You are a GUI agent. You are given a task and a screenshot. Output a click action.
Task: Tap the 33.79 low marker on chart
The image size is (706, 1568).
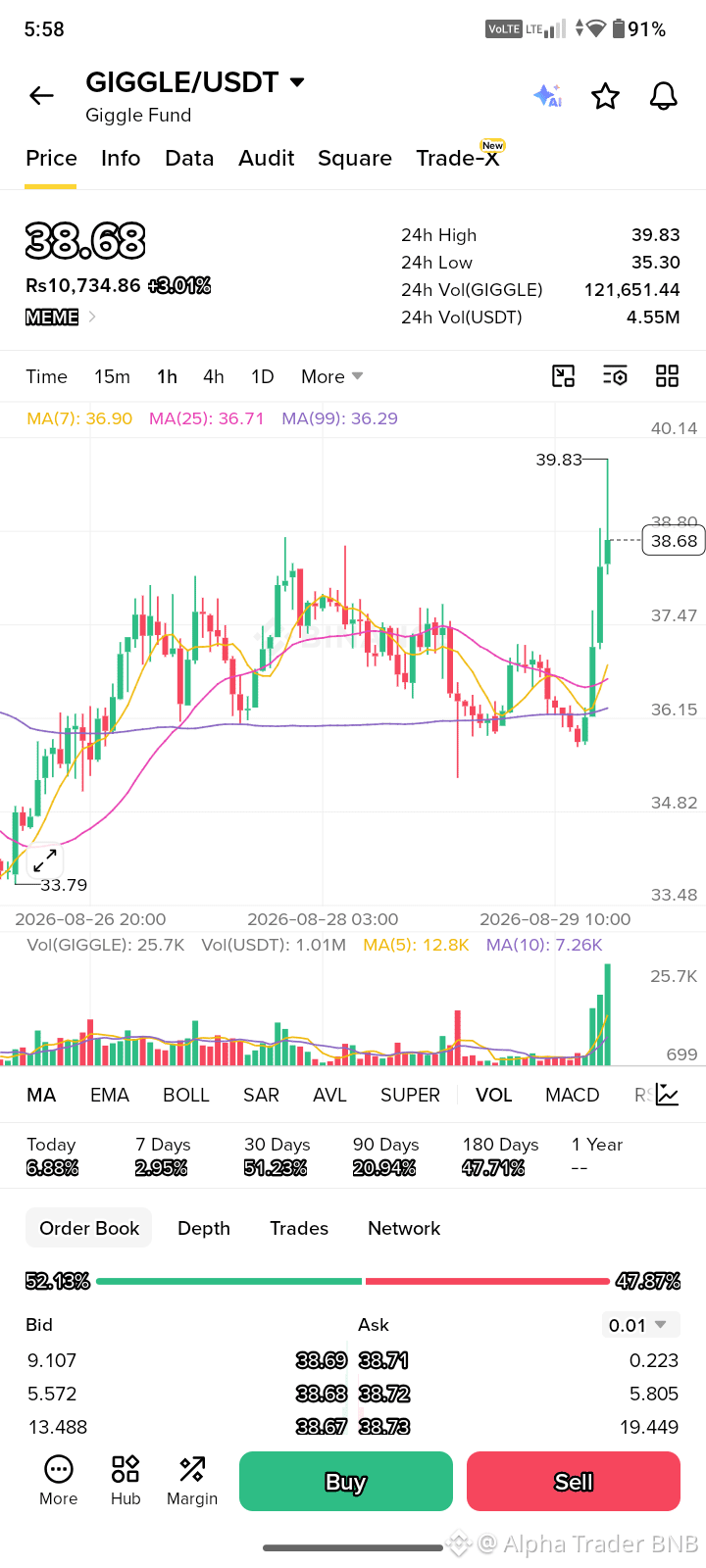pos(64,885)
